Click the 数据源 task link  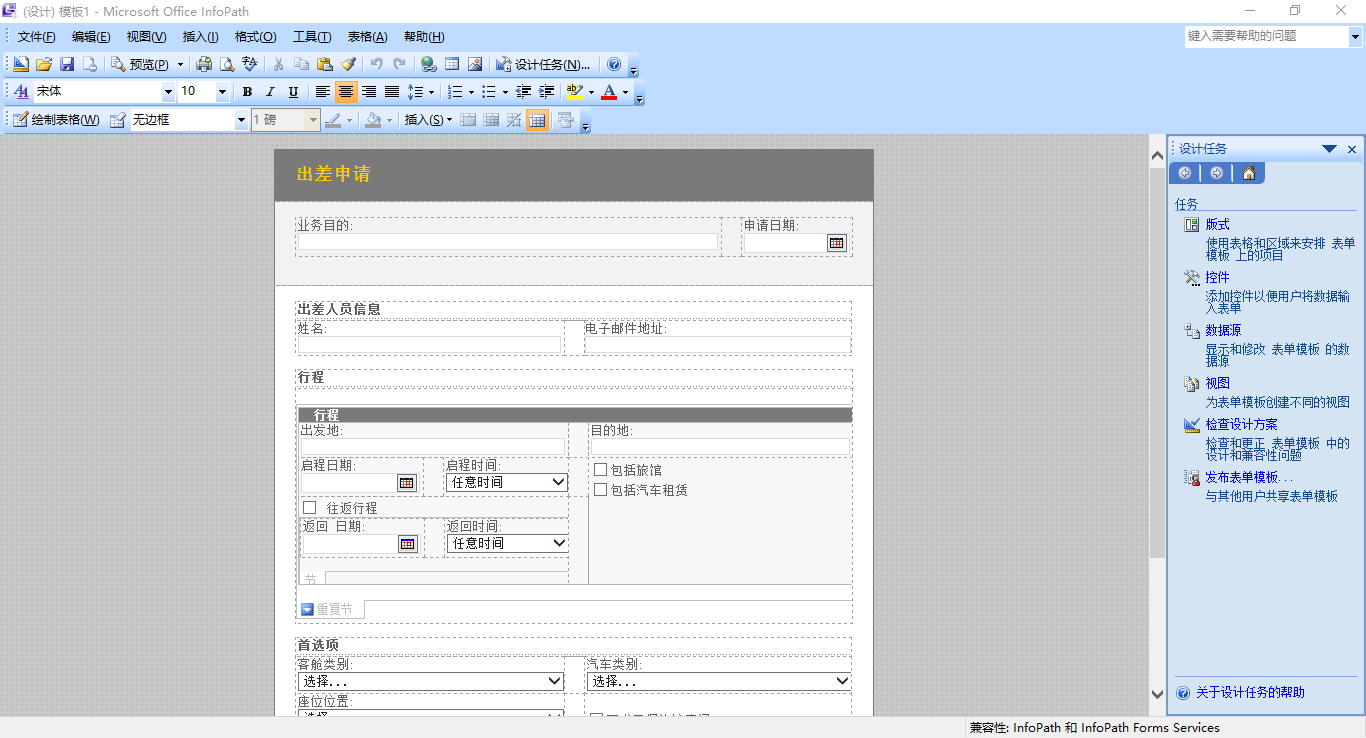(x=1223, y=330)
